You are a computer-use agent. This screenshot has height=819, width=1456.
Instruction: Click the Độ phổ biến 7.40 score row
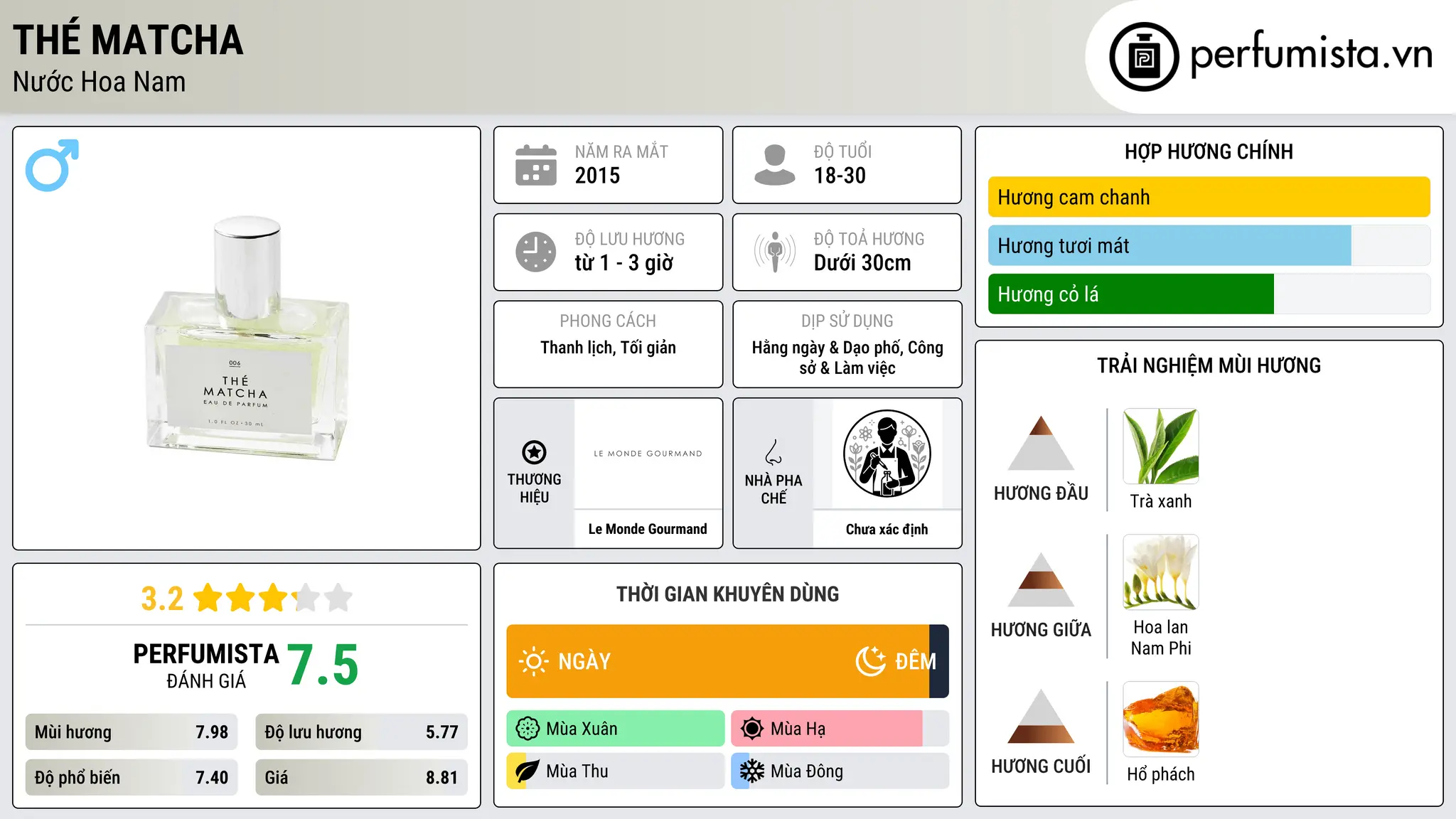(x=132, y=778)
